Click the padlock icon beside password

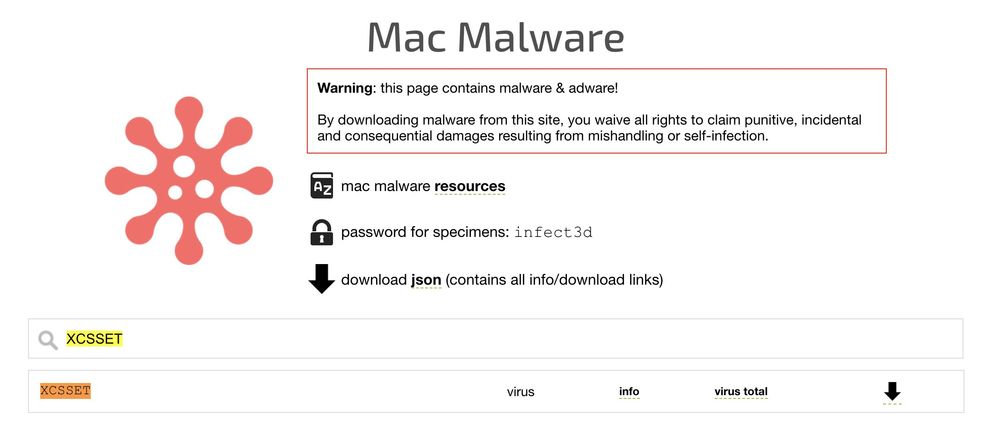tap(321, 232)
